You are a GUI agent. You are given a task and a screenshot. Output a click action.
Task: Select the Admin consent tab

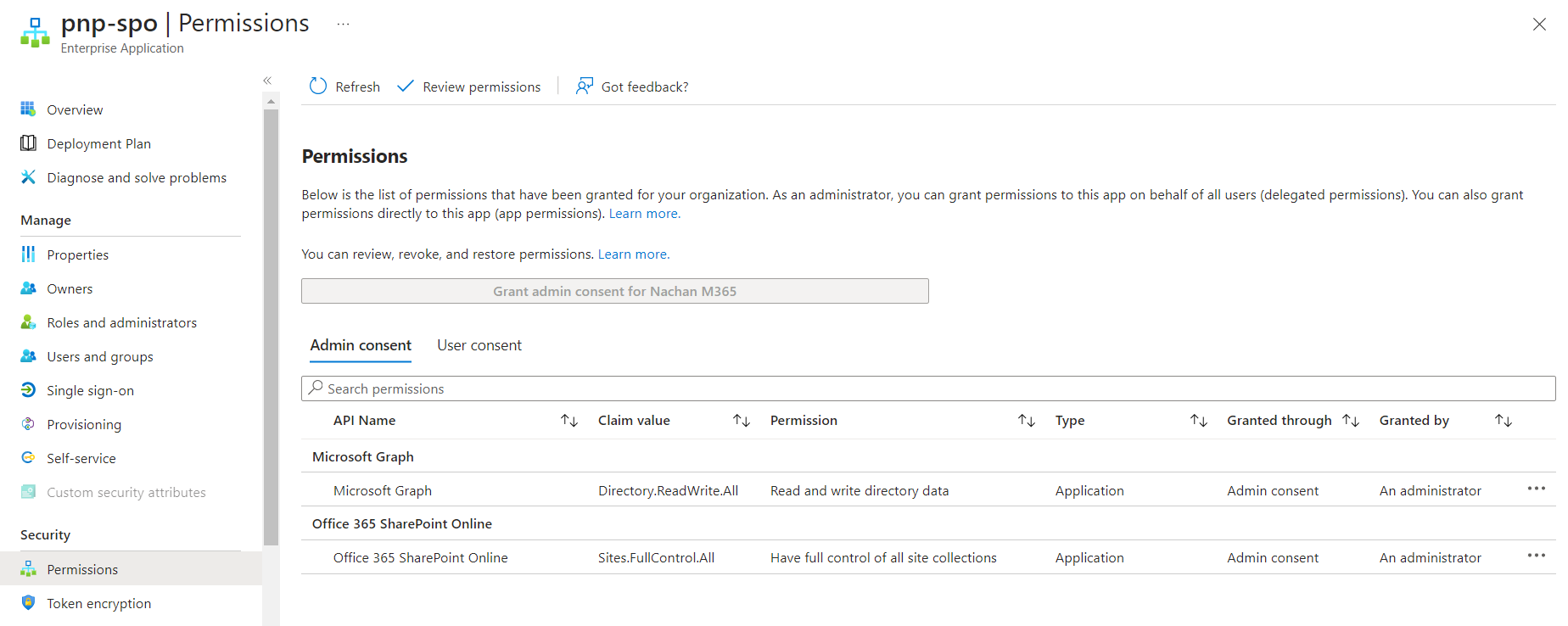[361, 345]
